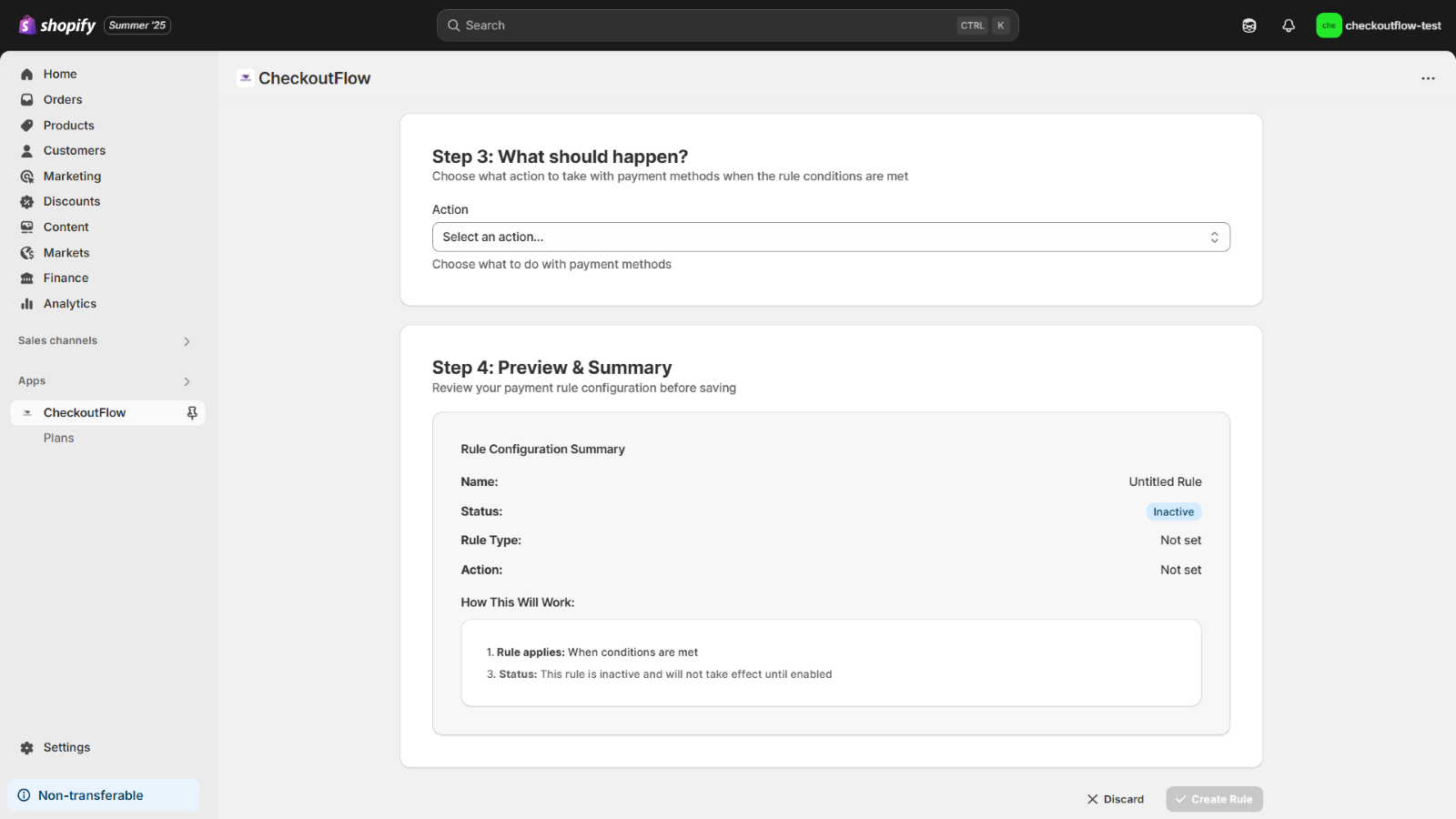This screenshot has height=819, width=1456.
Task: Click How This Will Work label
Action: 517,602
